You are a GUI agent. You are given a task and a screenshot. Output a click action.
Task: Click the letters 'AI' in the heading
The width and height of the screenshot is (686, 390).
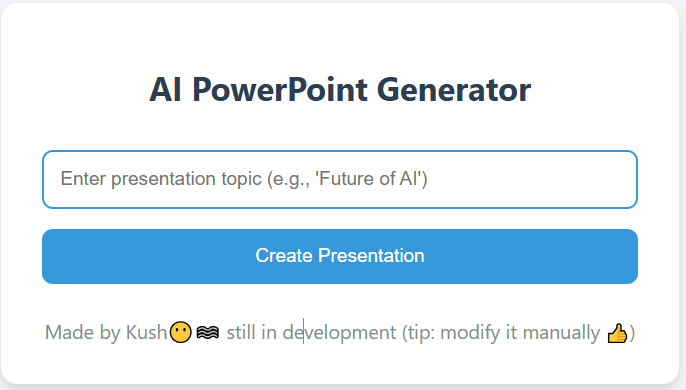click(165, 90)
